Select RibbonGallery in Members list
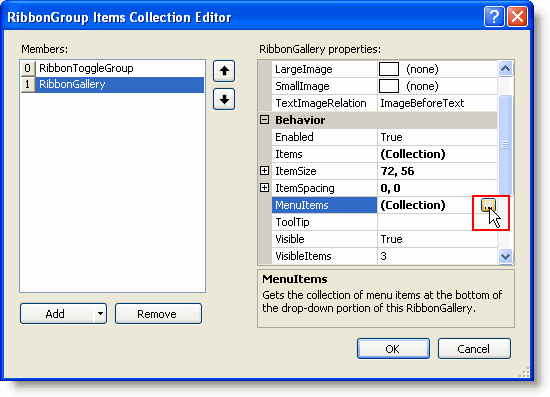Image resolution: width=550 pixels, height=397 pixels. point(120,85)
